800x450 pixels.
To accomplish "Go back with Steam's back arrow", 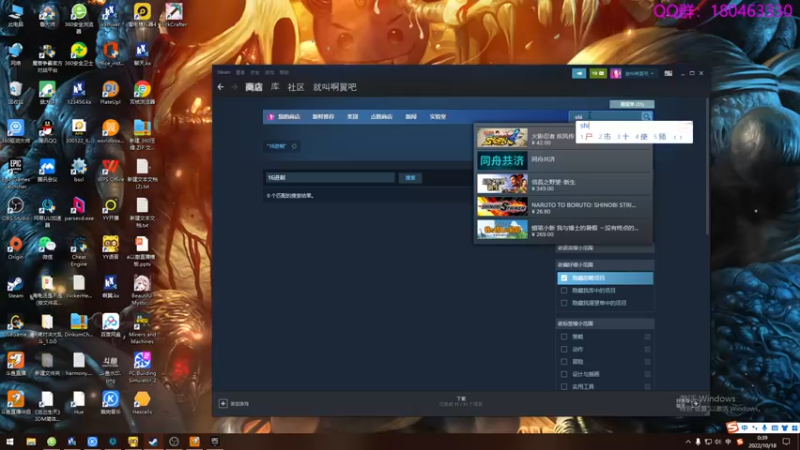I will 220,87.
